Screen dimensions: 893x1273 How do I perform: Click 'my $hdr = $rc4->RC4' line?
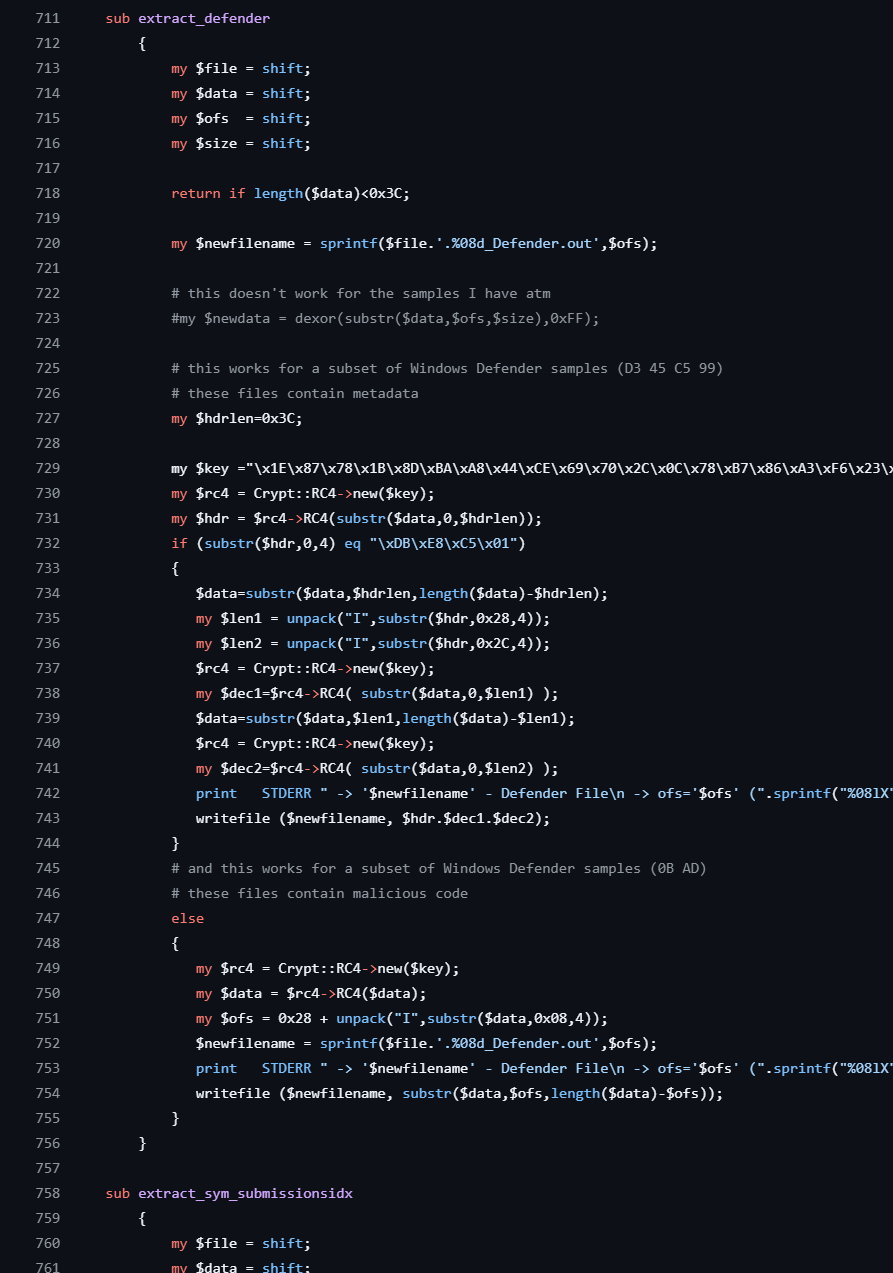[357, 518]
